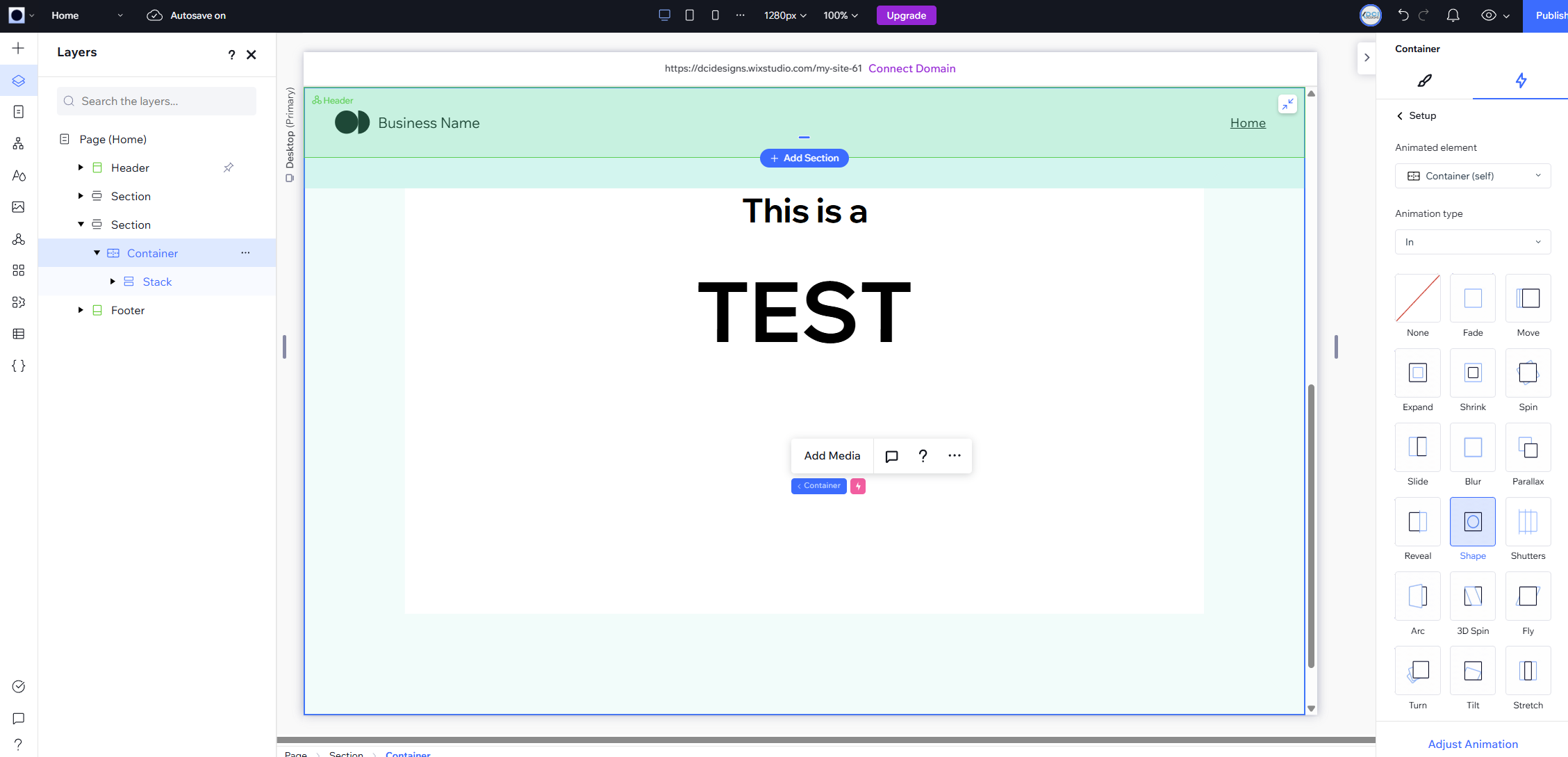Screen dimensions: 1568x757
Task: Click the Connect Domain link
Action: coord(911,68)
